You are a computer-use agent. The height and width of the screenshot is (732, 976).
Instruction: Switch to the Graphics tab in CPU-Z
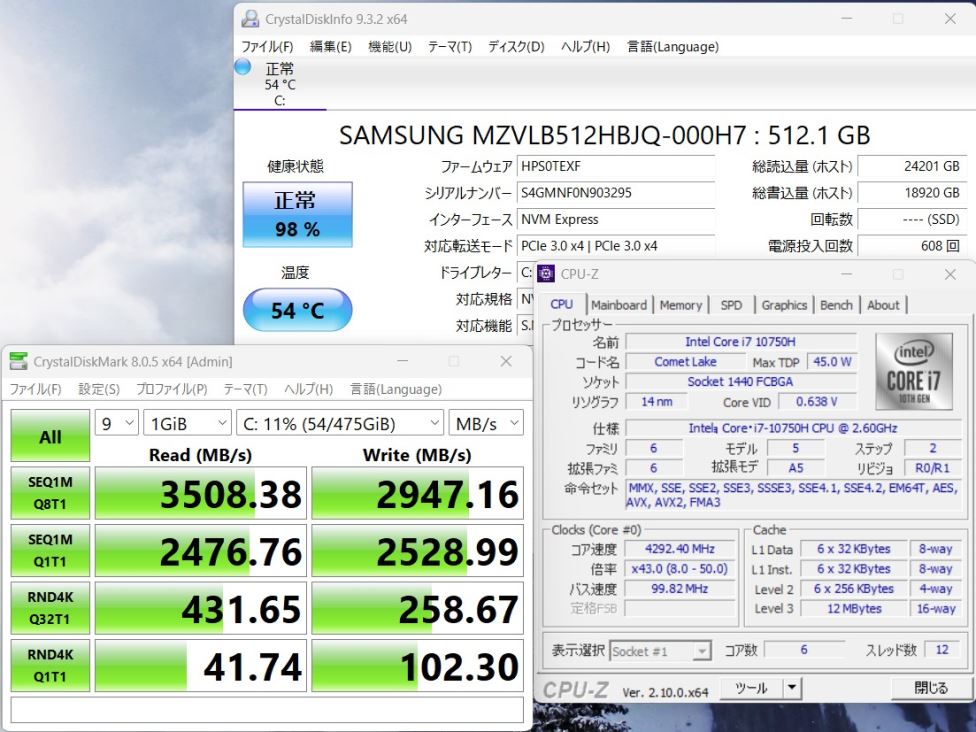point(784,305)
